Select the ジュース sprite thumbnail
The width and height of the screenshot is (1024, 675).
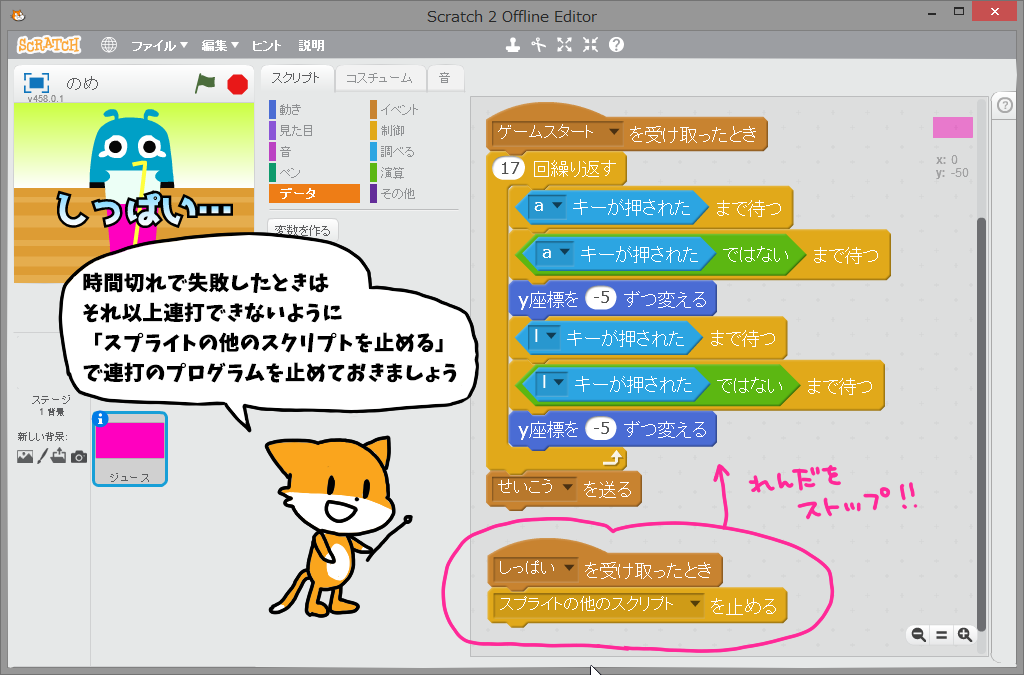[130, 449]
